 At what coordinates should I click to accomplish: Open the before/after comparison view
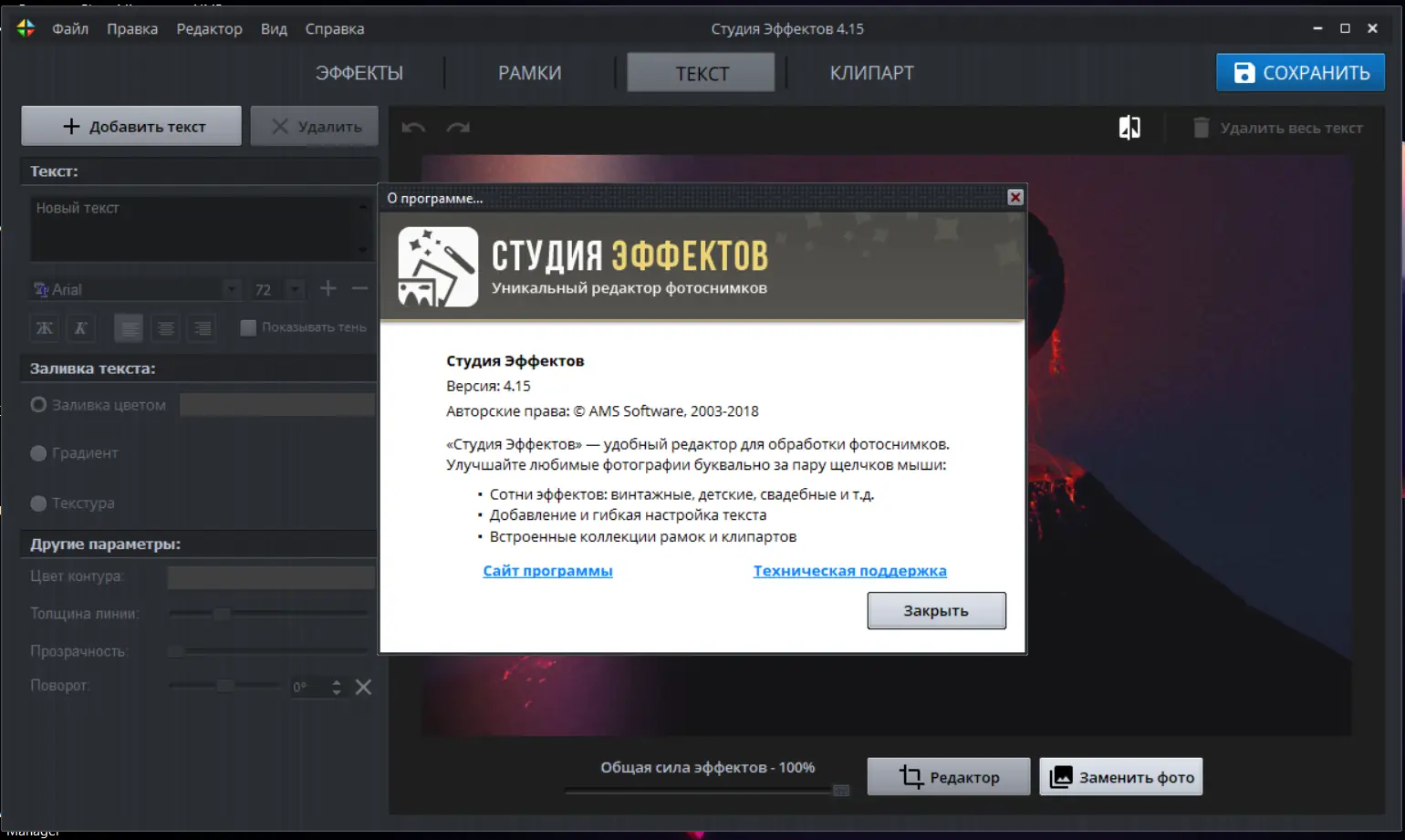(1129, 127)
